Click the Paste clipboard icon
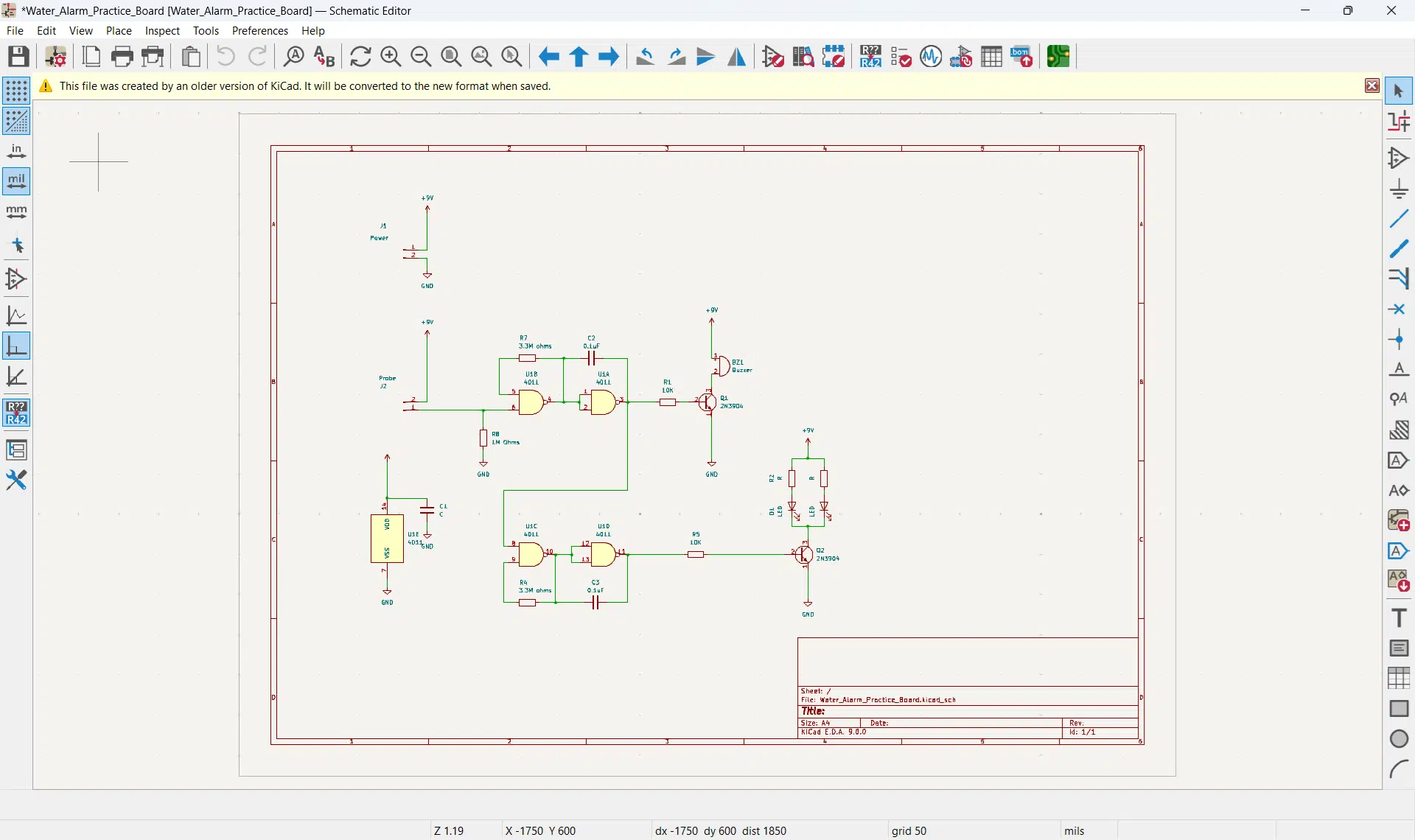This screenshot has height=840, width=1415. [x=192, y=57]
